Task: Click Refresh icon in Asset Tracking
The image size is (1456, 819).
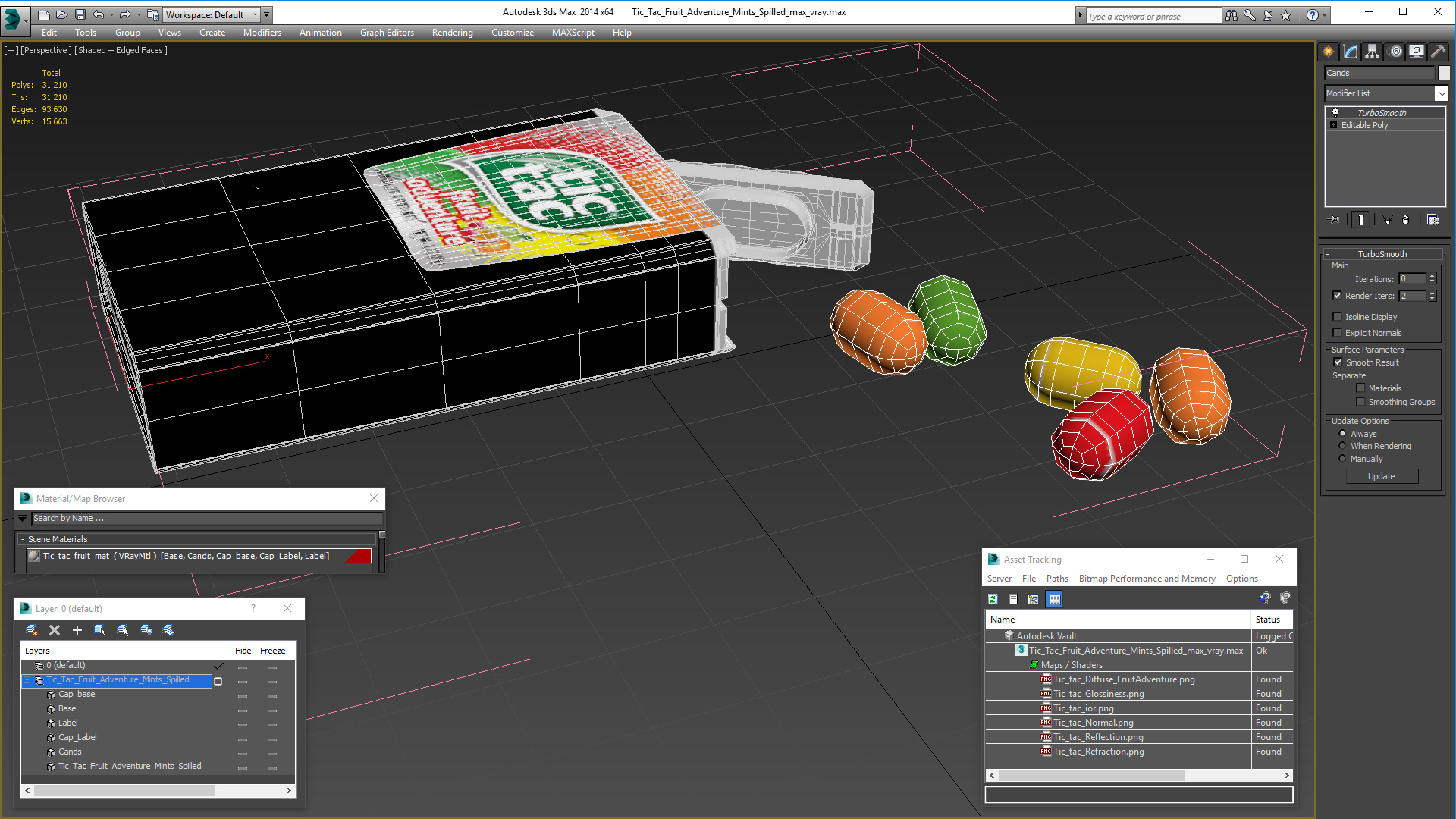Action: [x=993, y=599]
